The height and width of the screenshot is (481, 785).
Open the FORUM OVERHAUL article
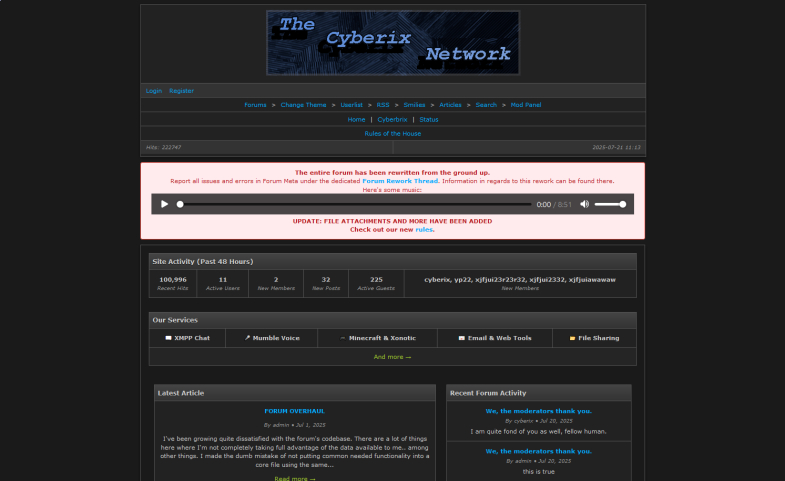tap(294, 411)
